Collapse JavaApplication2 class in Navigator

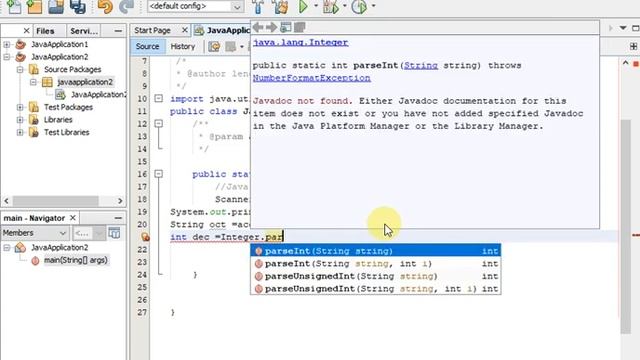7,248
